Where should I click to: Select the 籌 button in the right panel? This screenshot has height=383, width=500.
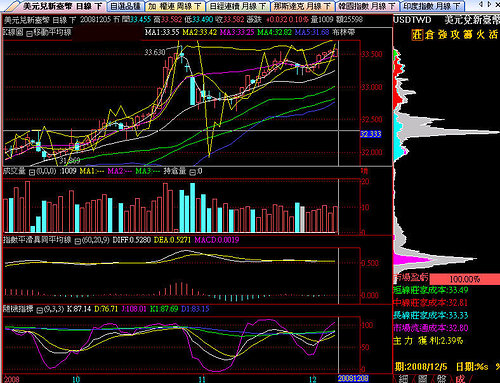(468, 35)
